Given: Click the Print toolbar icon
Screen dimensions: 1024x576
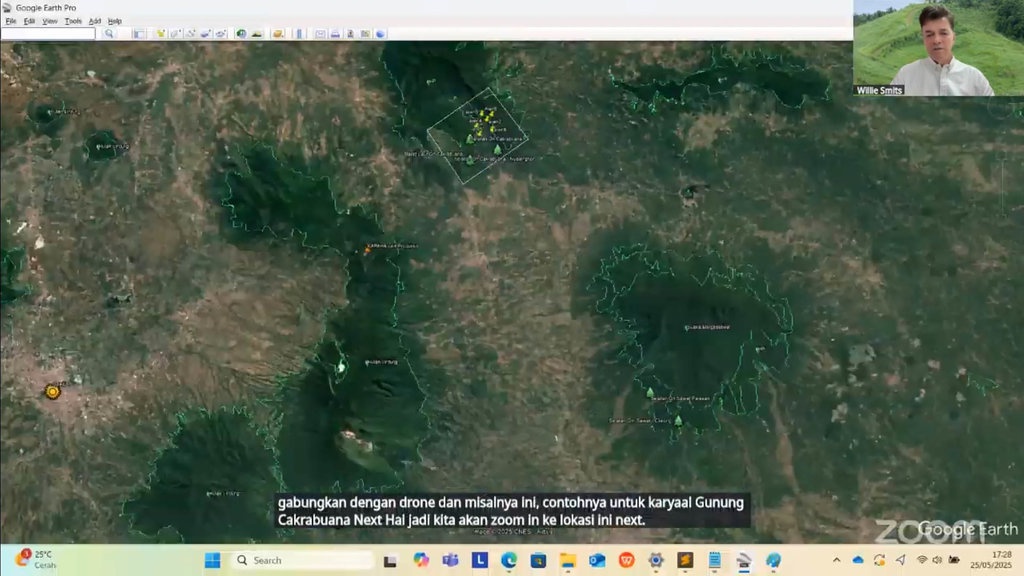Looking at the screenshot, I should tap(335, 33).
